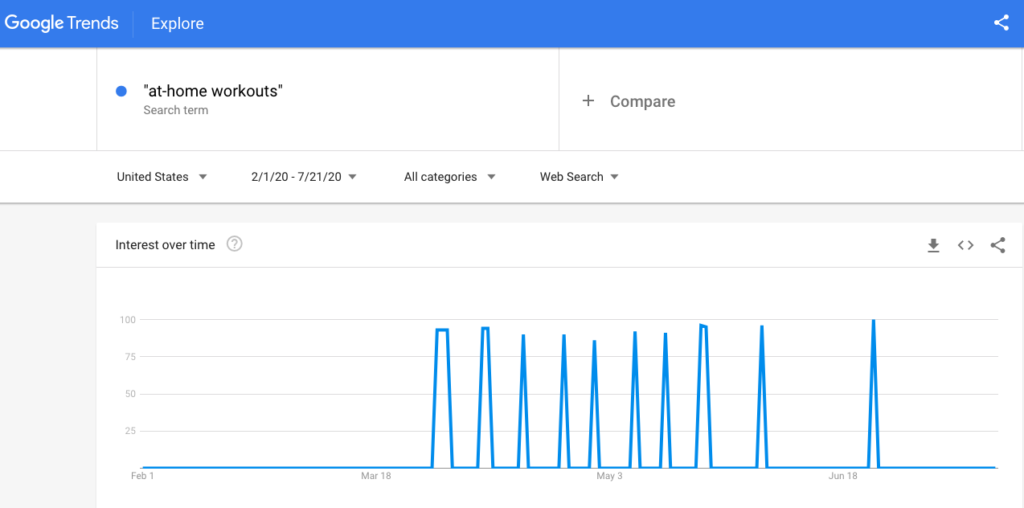
Task: Add a Compare search term
Action: [x=642, y=101]
